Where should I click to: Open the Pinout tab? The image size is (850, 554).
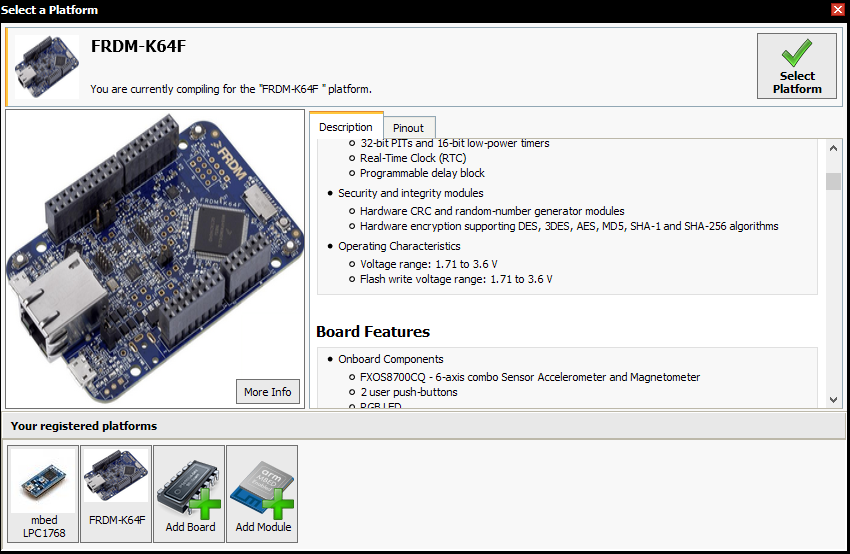409,128
